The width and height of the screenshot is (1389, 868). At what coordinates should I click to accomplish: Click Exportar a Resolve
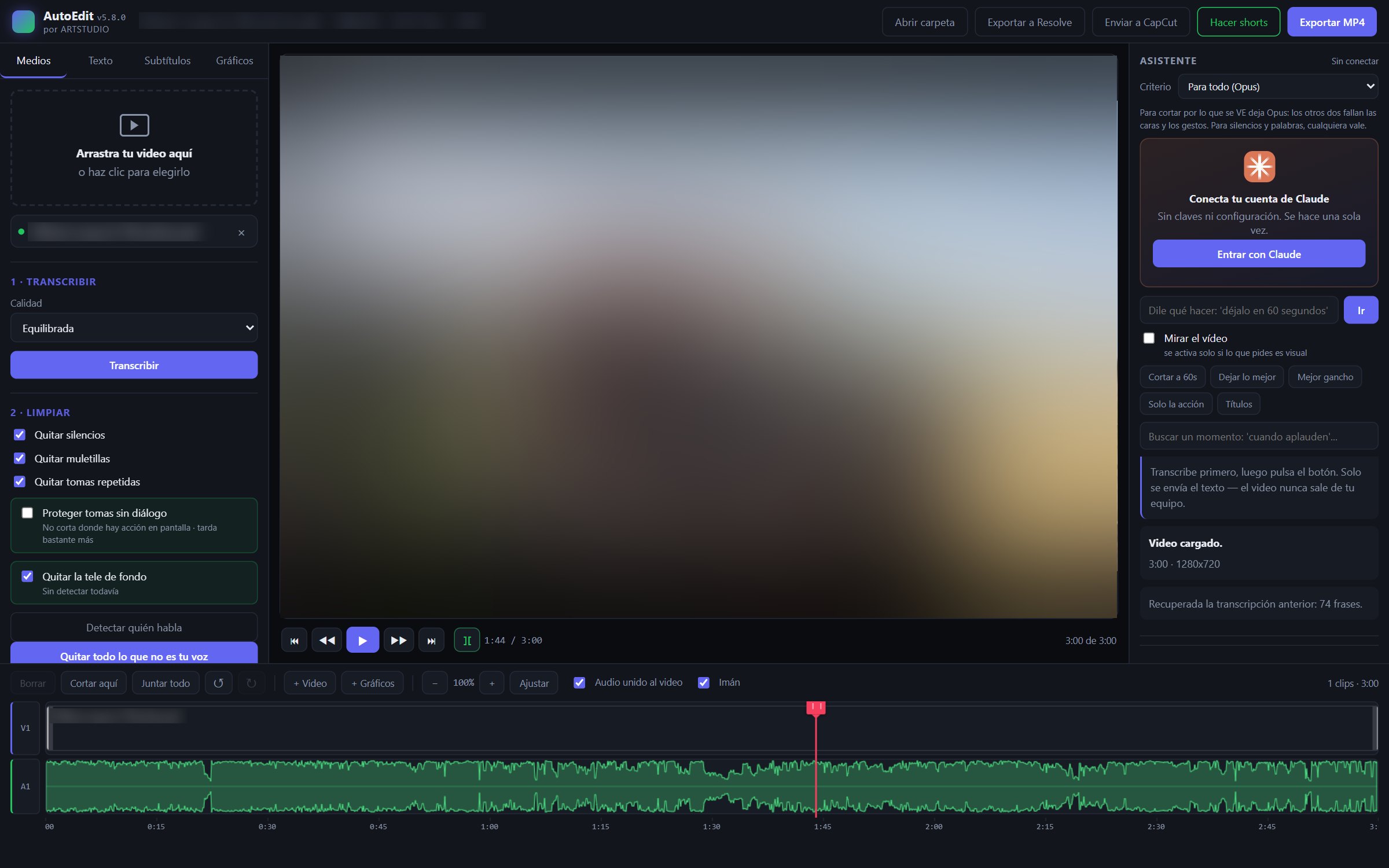[x=1029, y=22]
